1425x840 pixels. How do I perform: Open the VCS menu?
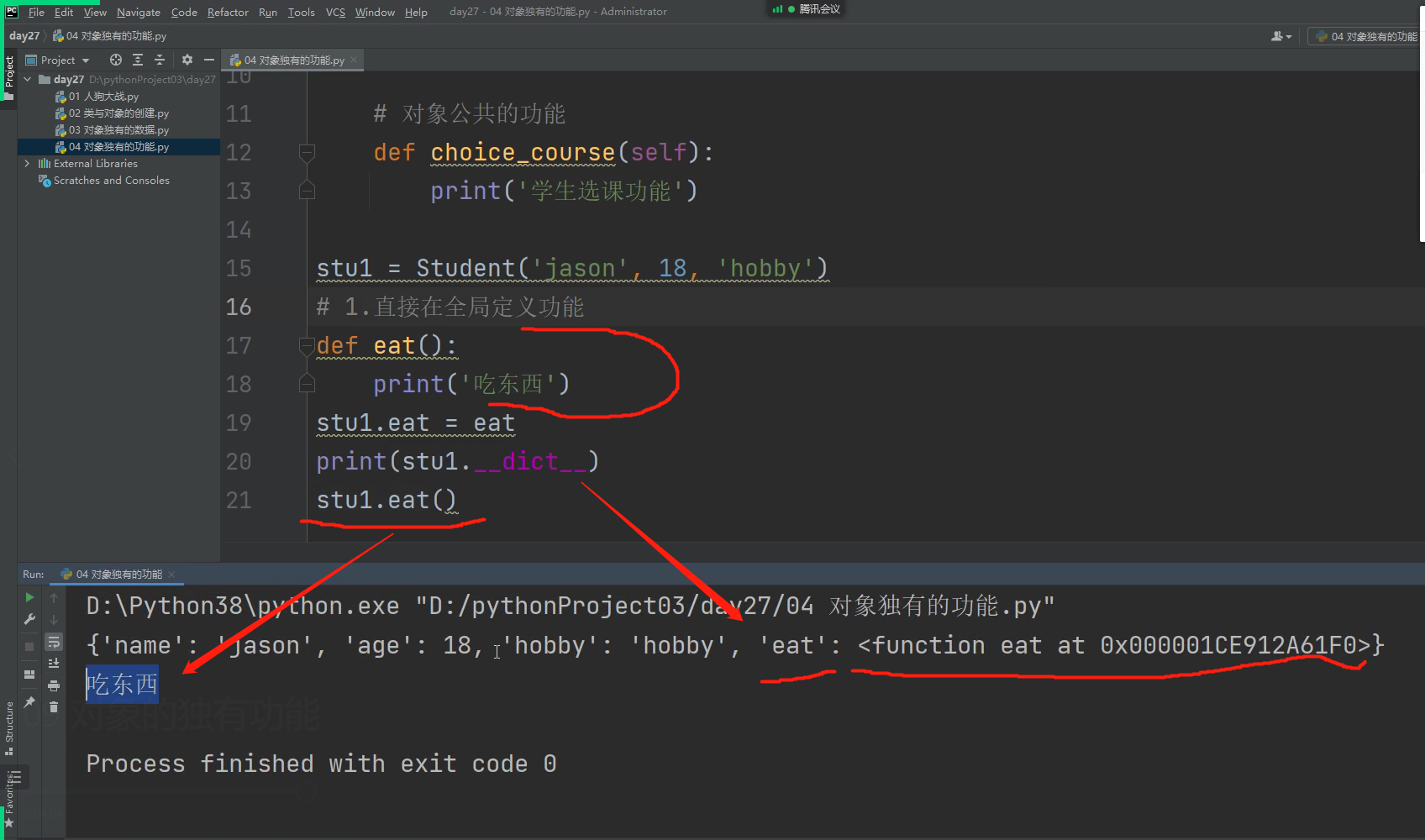click(335, 13)
